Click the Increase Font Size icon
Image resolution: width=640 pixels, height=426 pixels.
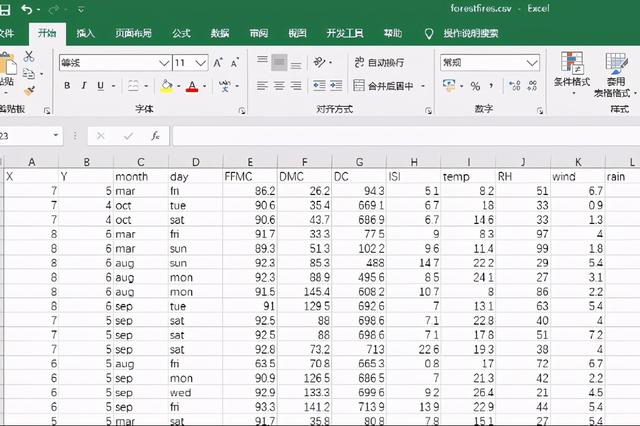218,63
